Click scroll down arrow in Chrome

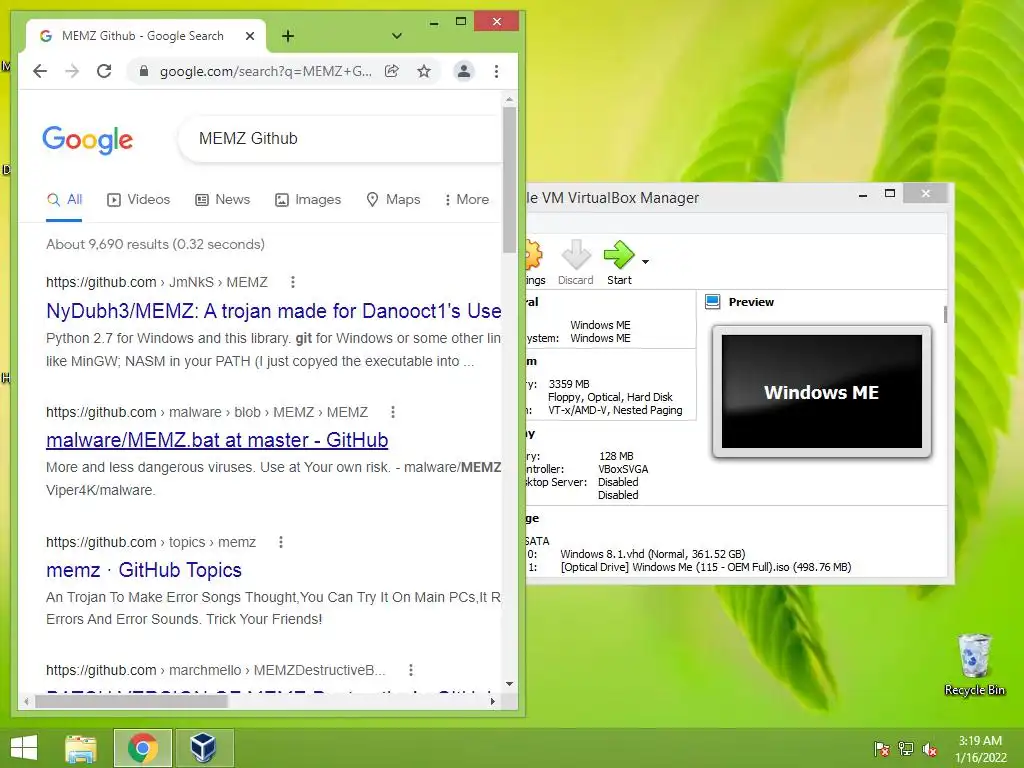pos(509,684)
